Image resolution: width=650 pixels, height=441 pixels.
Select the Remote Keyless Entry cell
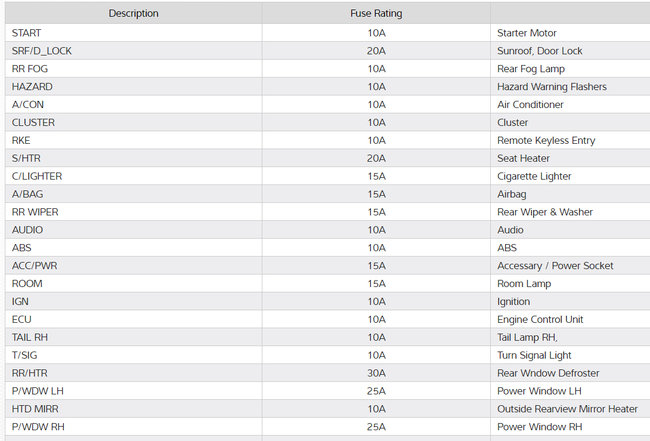pos(546,141)
